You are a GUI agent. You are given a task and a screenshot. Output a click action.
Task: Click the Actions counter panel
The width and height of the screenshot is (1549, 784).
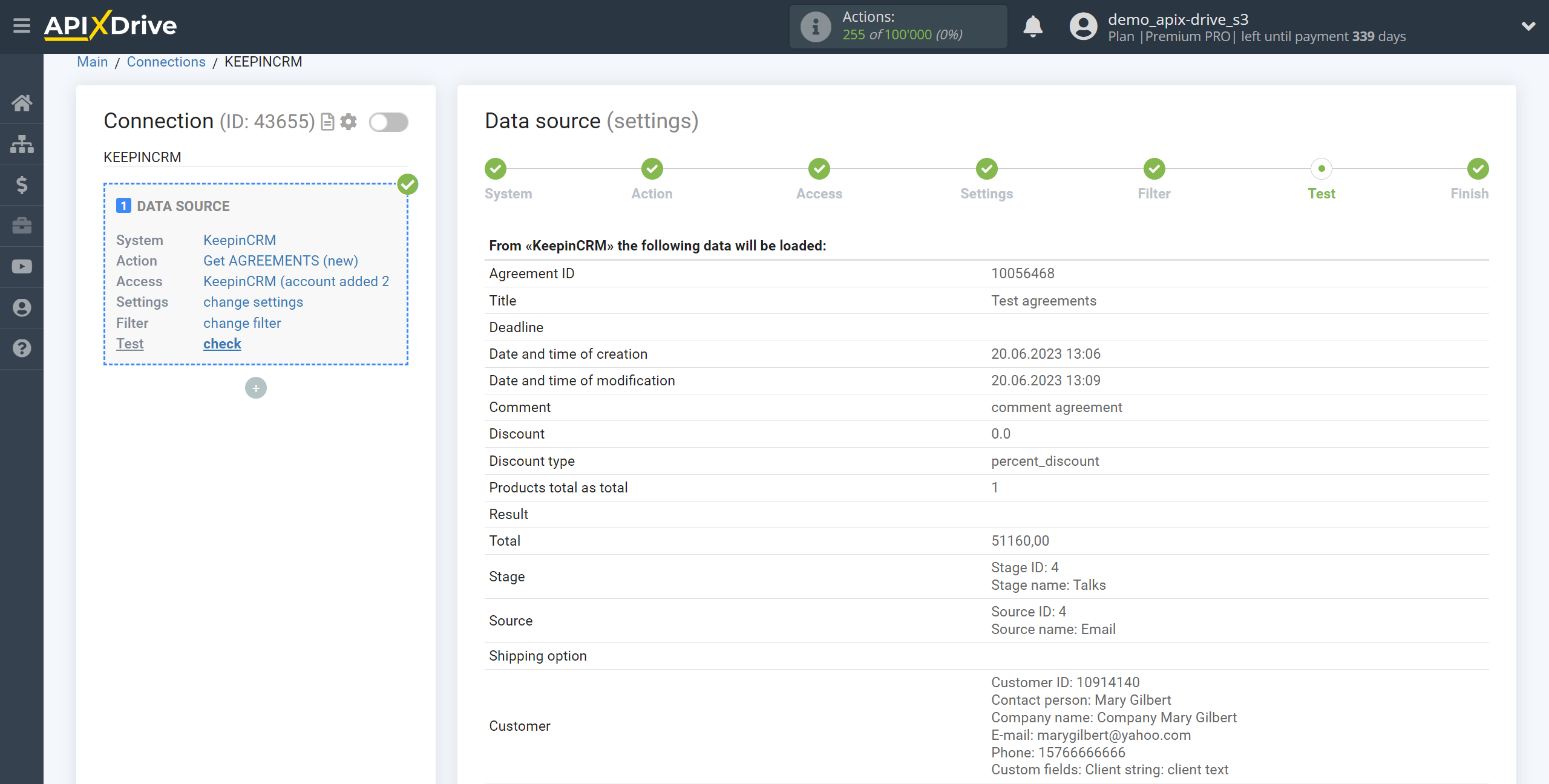tap(898, 27)
